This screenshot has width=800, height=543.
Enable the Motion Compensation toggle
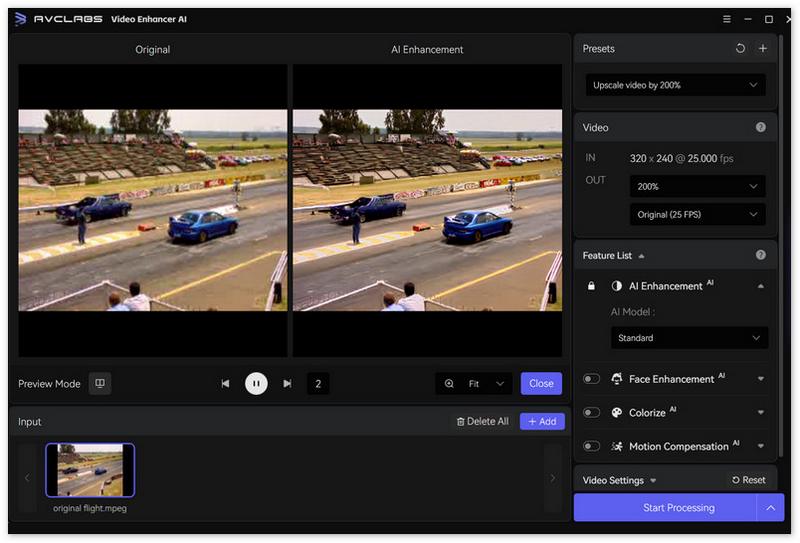point(592,446)
